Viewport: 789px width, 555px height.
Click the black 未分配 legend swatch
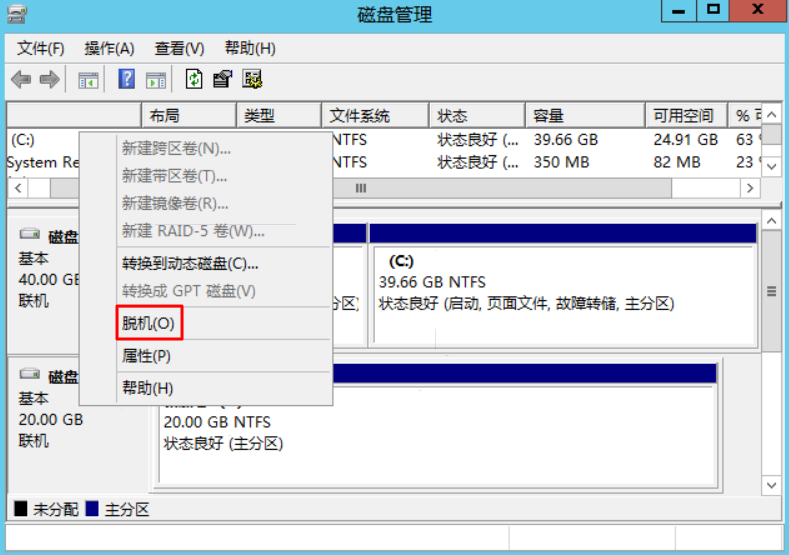point(21,509)
